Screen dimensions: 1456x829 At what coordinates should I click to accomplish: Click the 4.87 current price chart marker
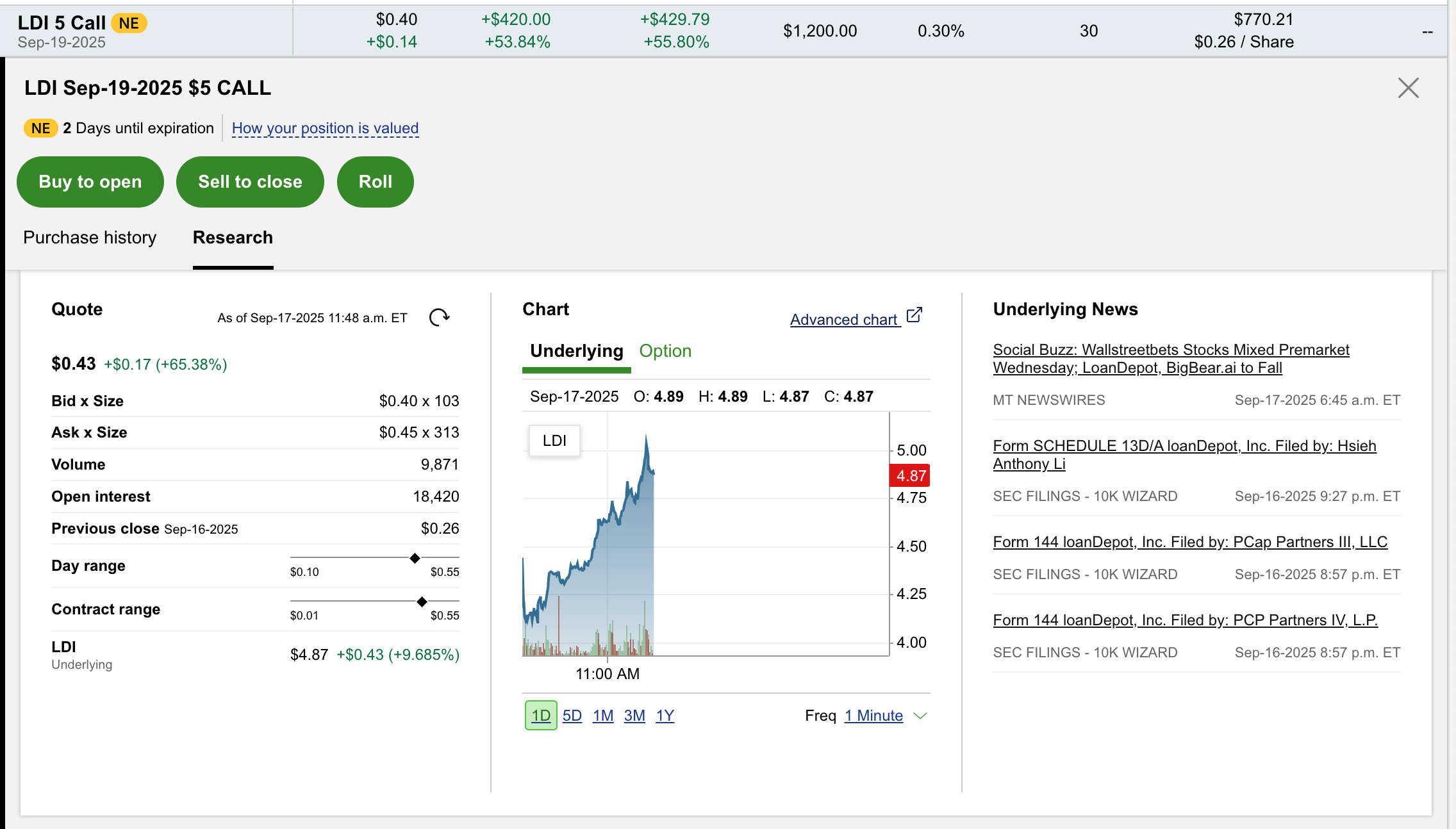click(911, 476)
